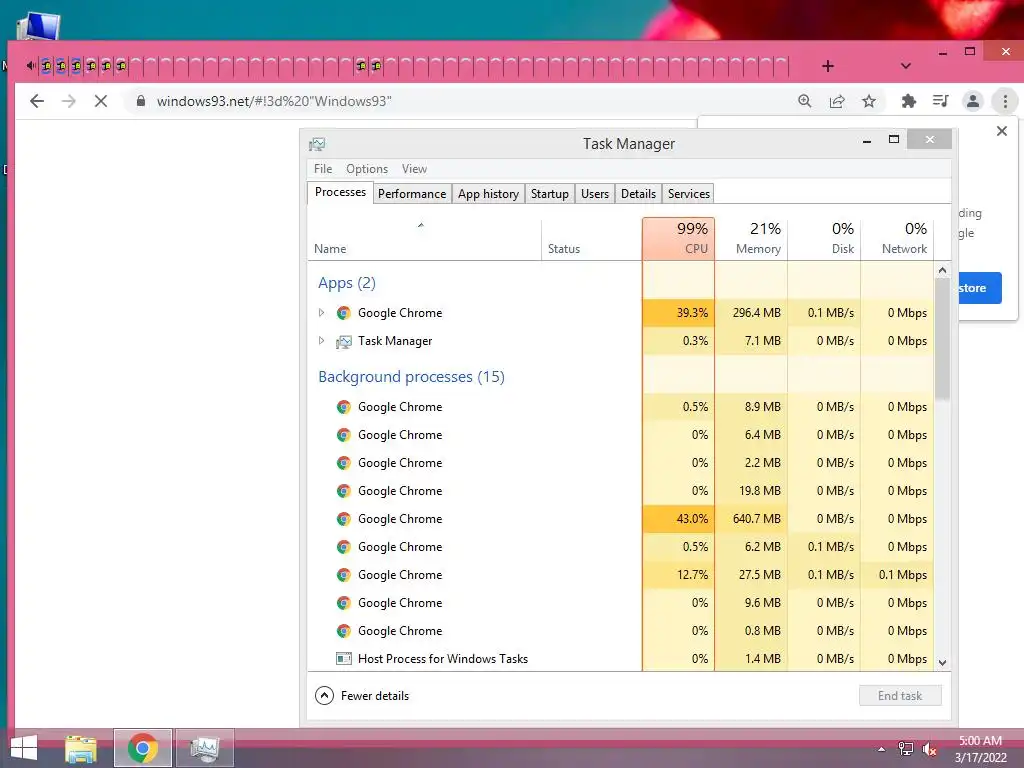This screenshot has width=1024, height=768.
Task: Open Task Manager Options menu
Action: pos(367,169)
